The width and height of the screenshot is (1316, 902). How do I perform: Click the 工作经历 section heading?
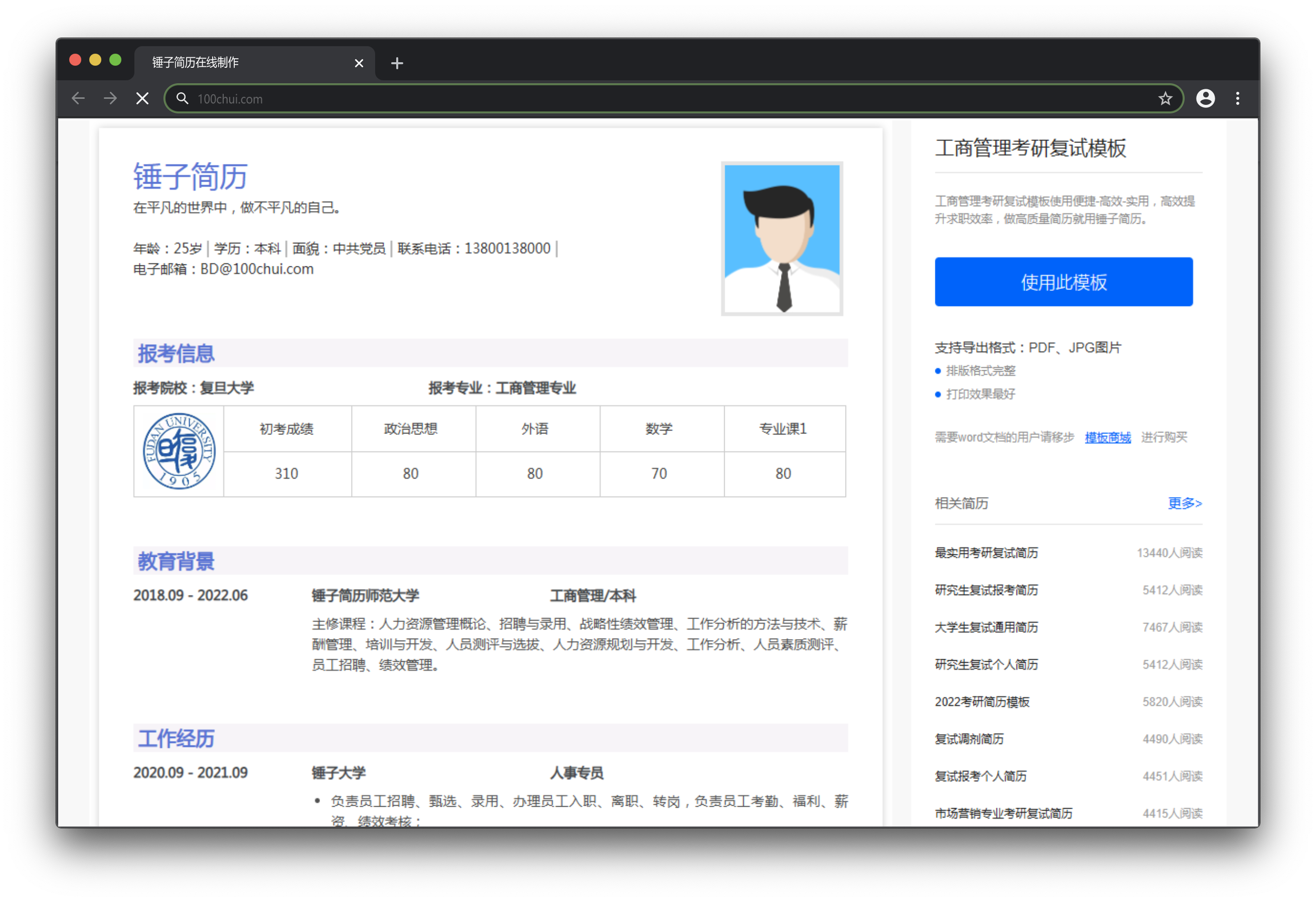pos(176,738)
